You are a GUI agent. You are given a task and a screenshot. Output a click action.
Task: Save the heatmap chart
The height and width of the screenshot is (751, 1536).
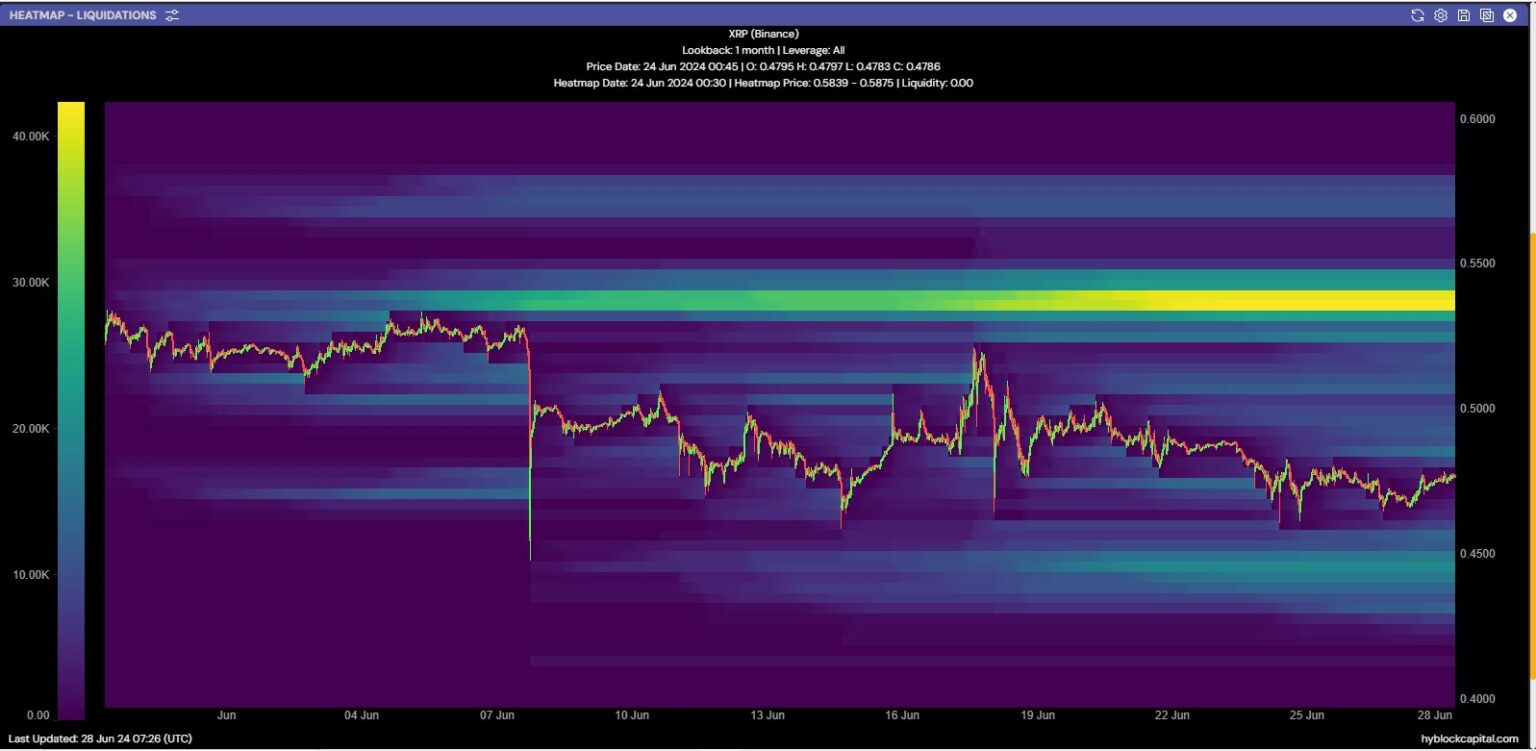tap(1464, 15)
